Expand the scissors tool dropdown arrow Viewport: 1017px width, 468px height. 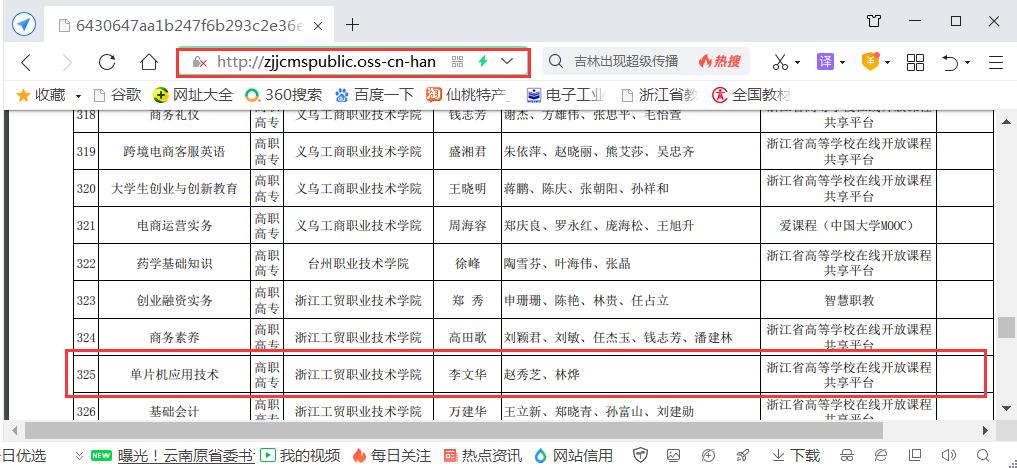click(797, 63)
